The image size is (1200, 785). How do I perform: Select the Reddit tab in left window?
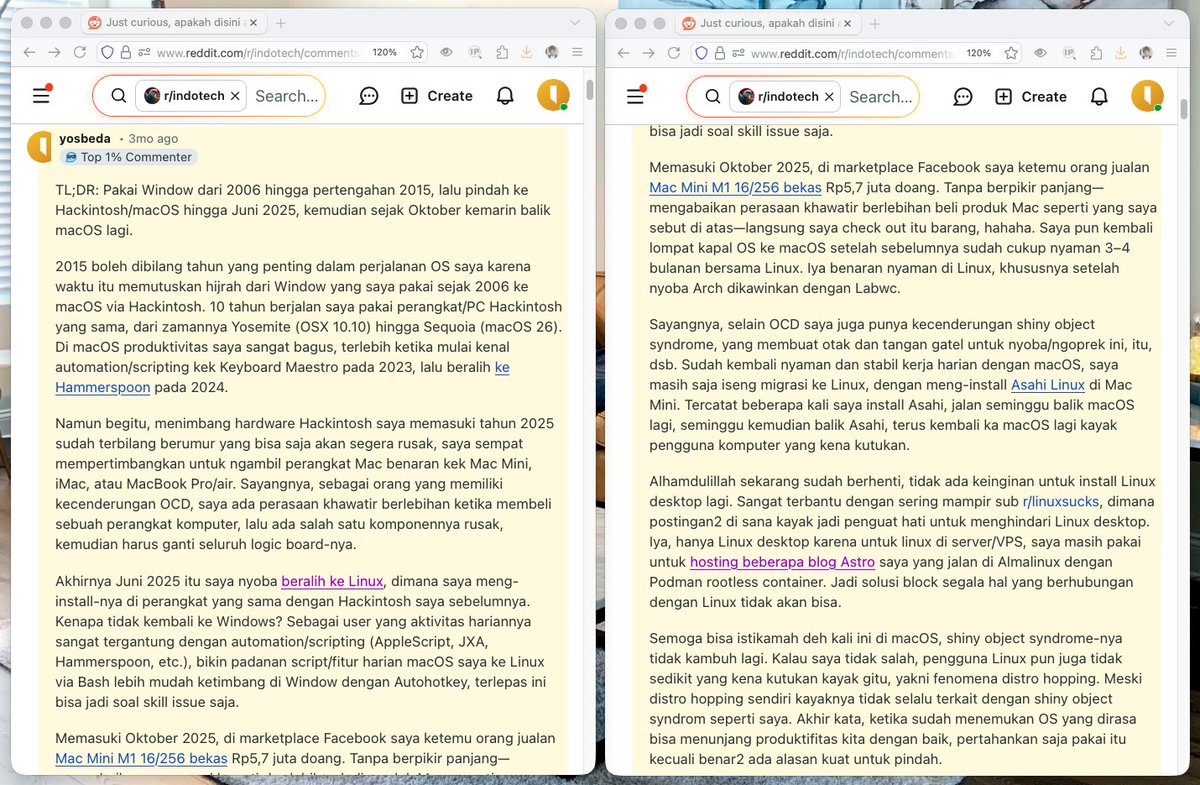pos(174,22)
